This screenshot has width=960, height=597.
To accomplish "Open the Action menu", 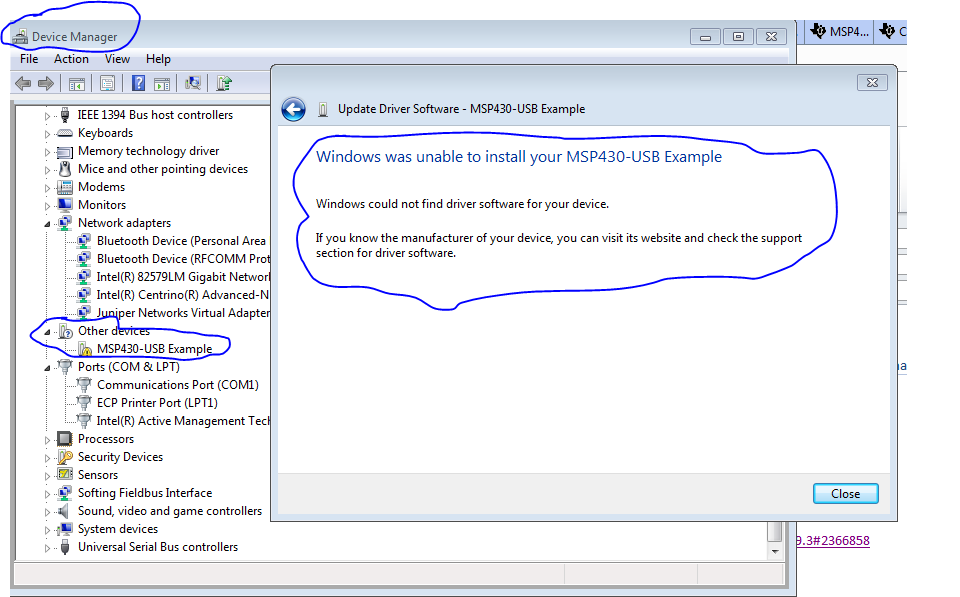I will point(71,59).
